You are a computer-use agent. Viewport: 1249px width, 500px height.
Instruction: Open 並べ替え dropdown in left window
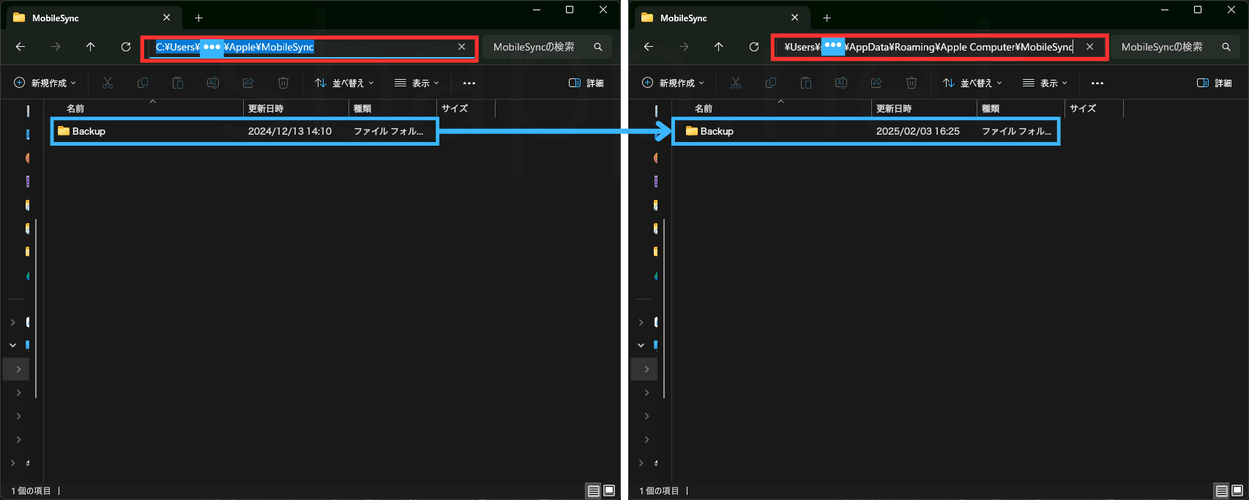click(x=345, y=83)
